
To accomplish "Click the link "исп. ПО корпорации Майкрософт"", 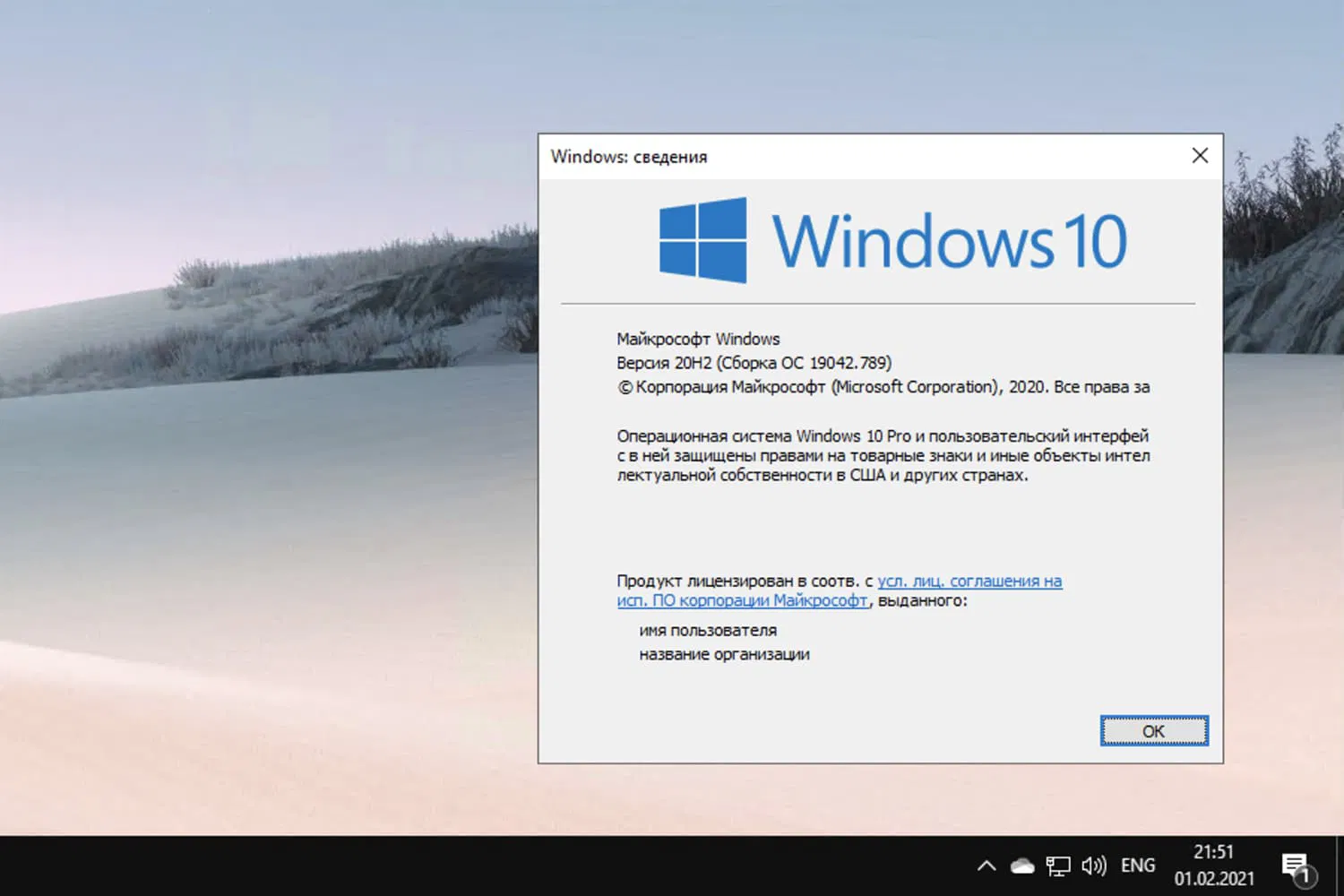I will [x=740, y=600].
